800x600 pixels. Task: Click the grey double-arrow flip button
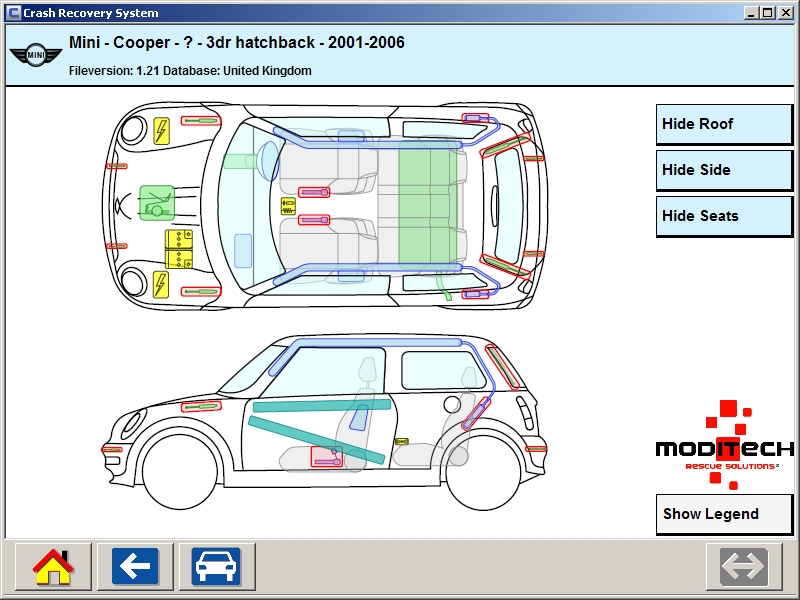(744, 567)
